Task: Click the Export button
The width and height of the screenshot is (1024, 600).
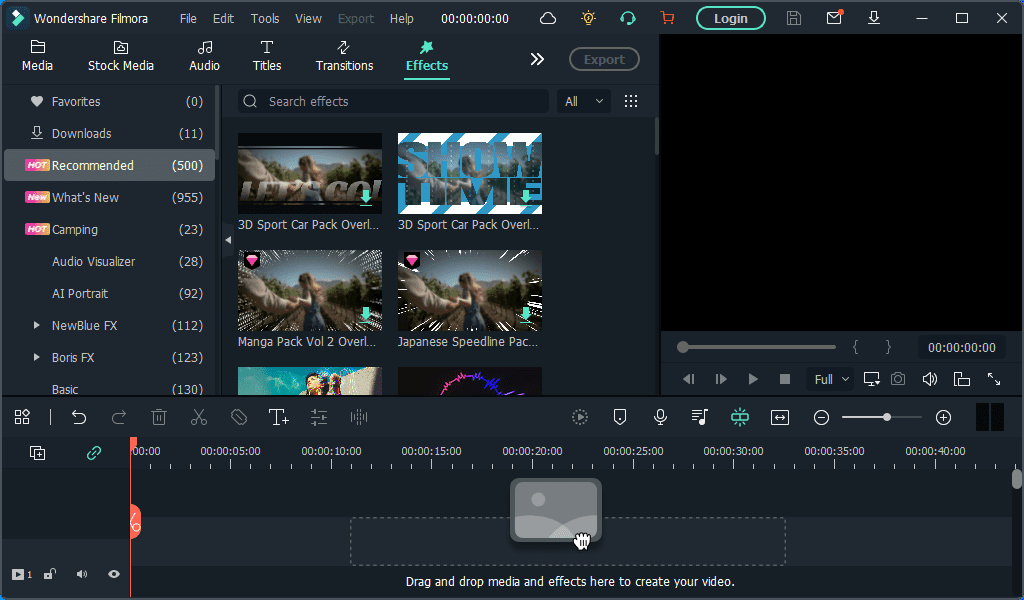Action: (x=604, y=59)
